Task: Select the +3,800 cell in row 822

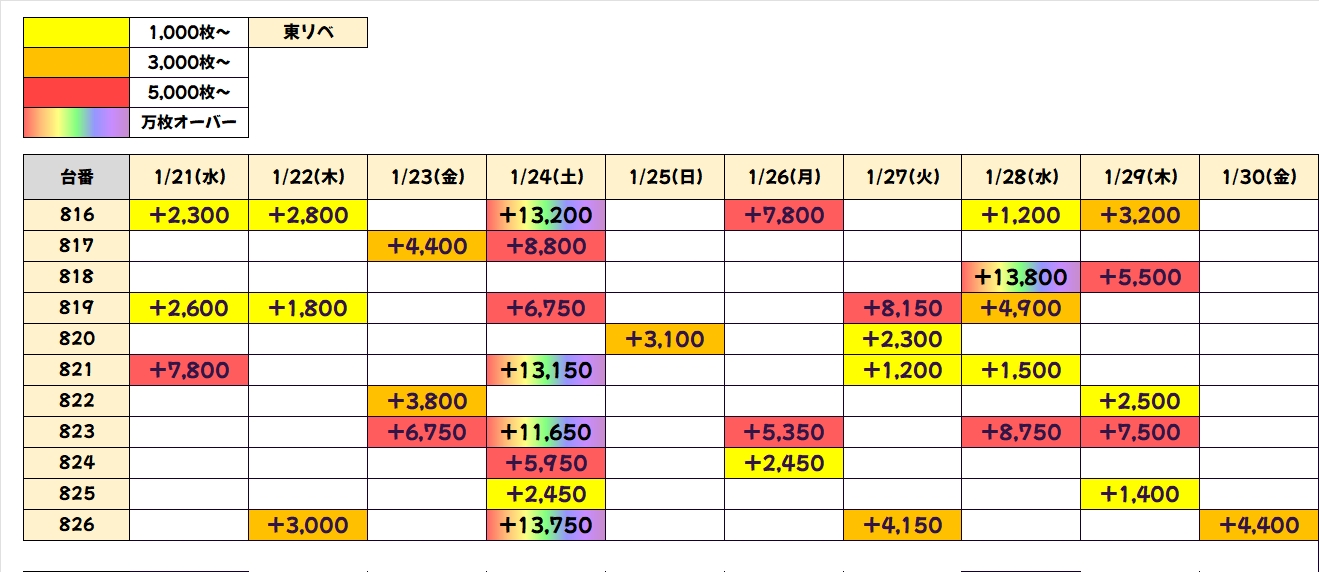Action: tap(427, 401)
